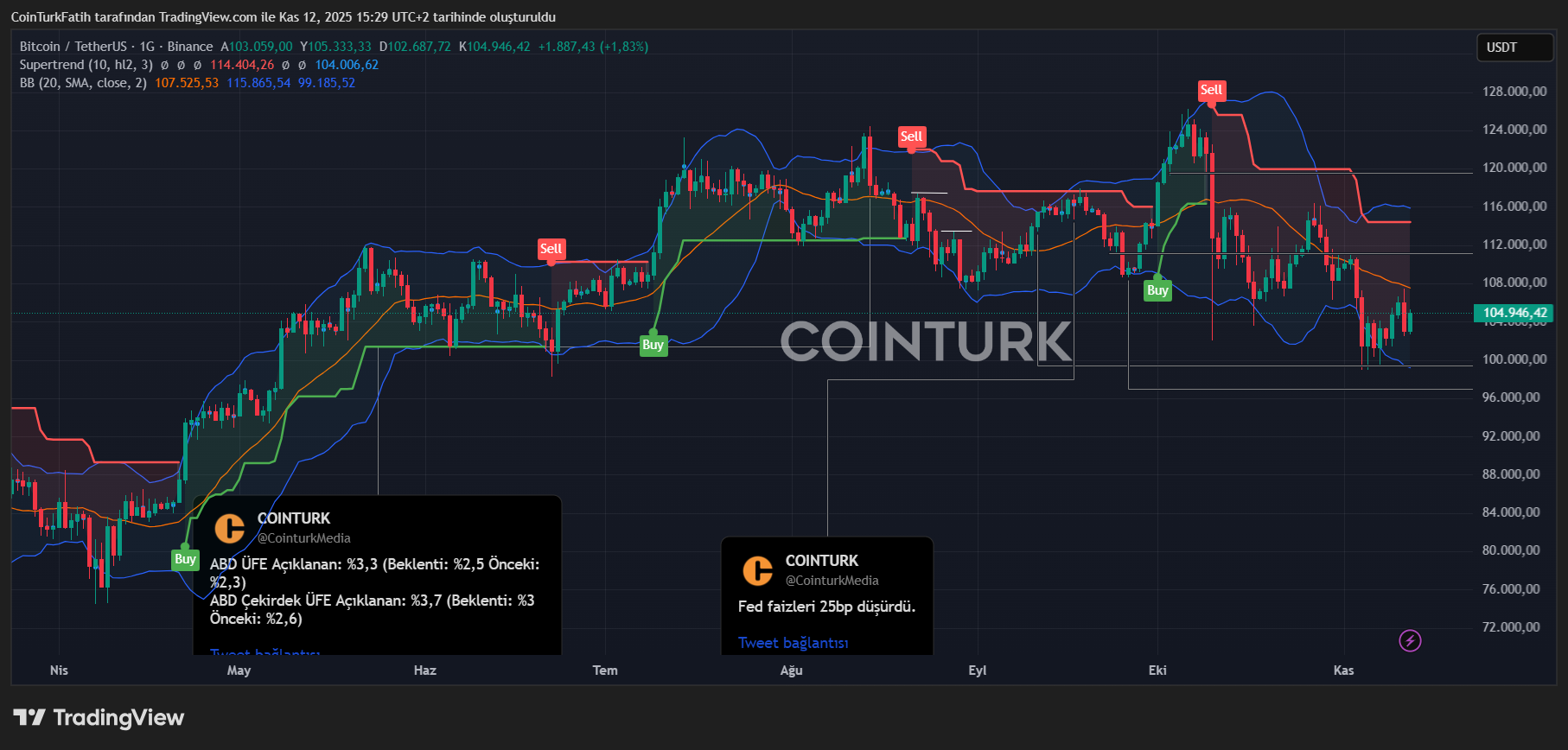Click @CointurkMedia handle in the ABD ÜFE tweet
This screenshot has height=750, width=1568.
[304, 538]
